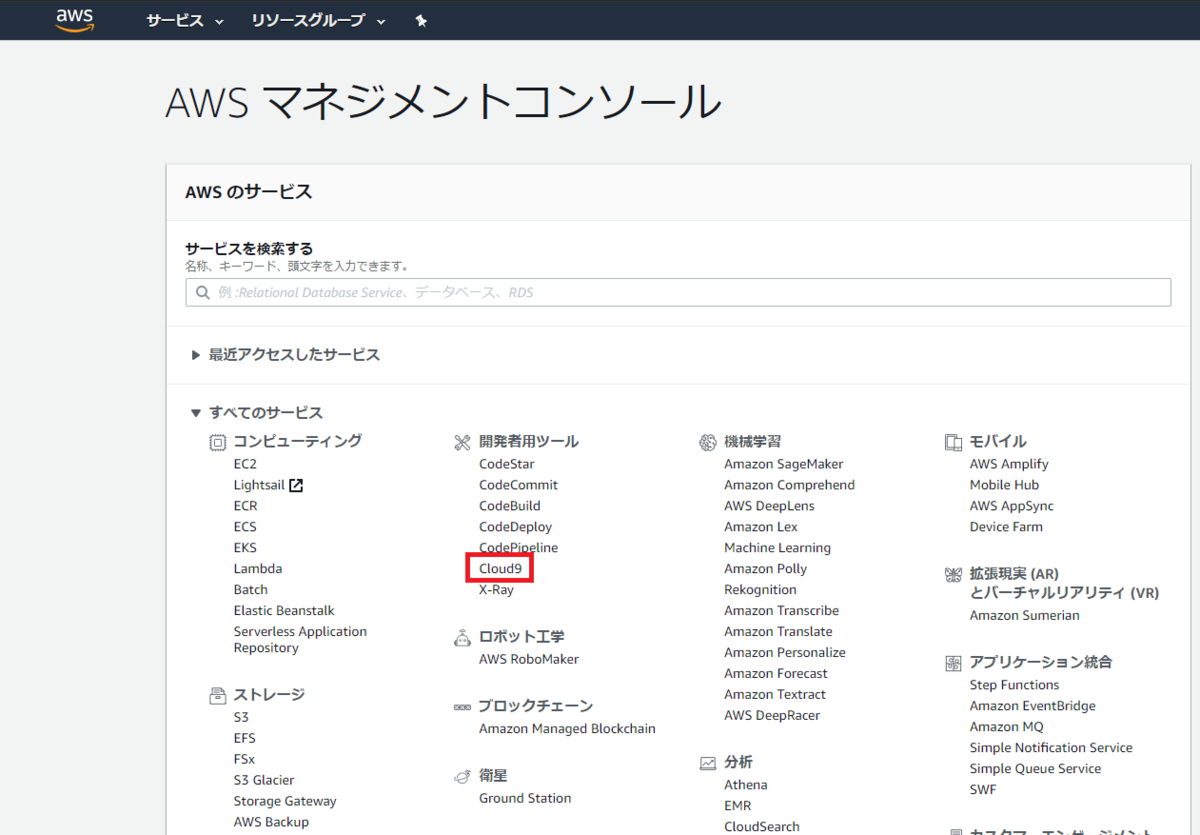Viewport: 1200px width, 835px height.
Task: Open Amazon Comprehend
Action: pyautogui.click(x=790, y=485)
